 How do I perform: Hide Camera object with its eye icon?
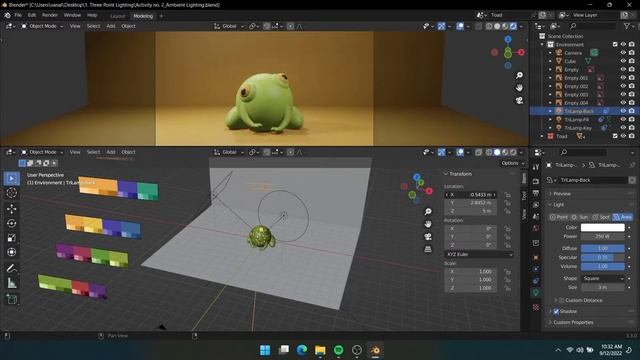(623, 53)
